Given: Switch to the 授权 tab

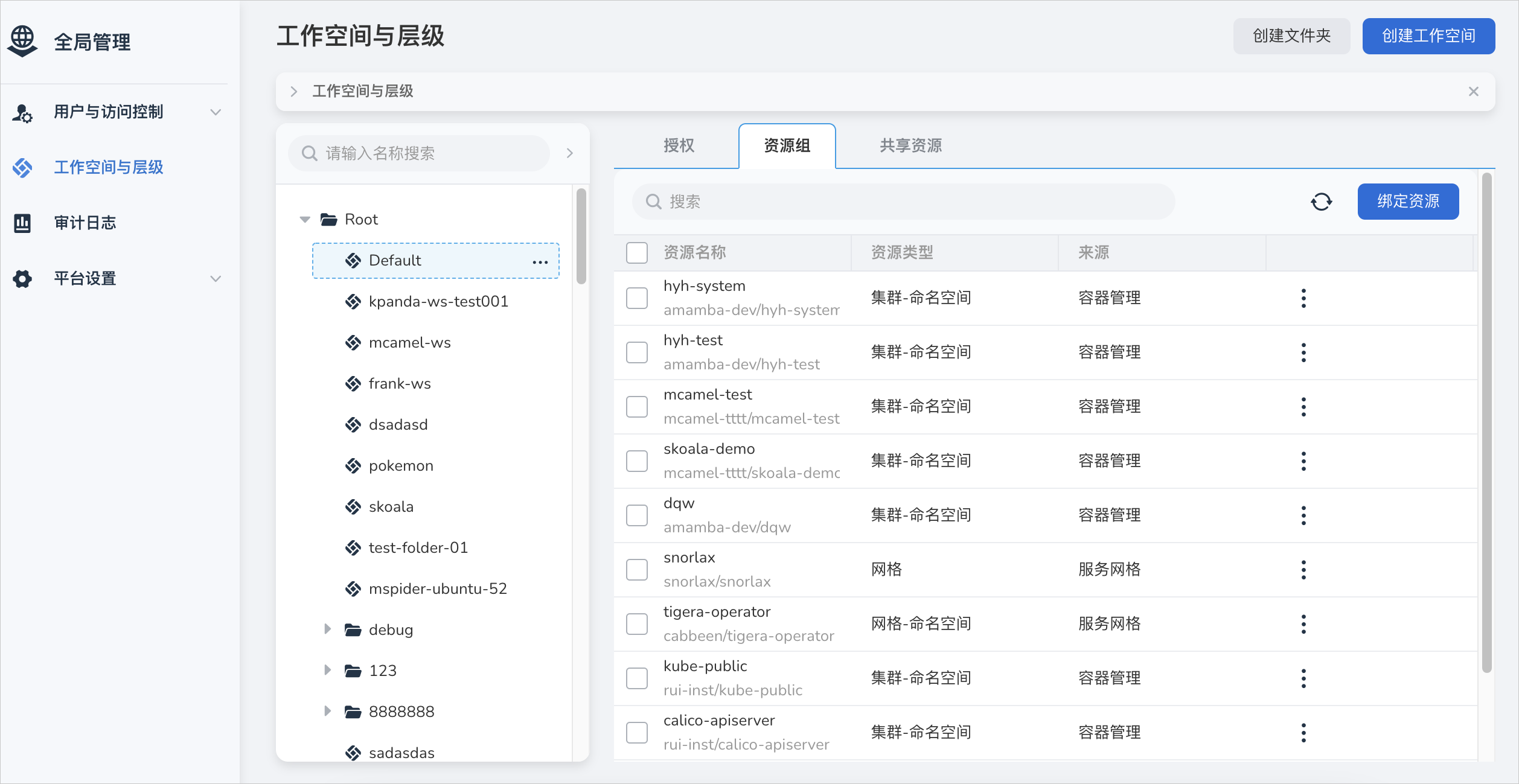Looking at the screenshot, I should [679, 146].
